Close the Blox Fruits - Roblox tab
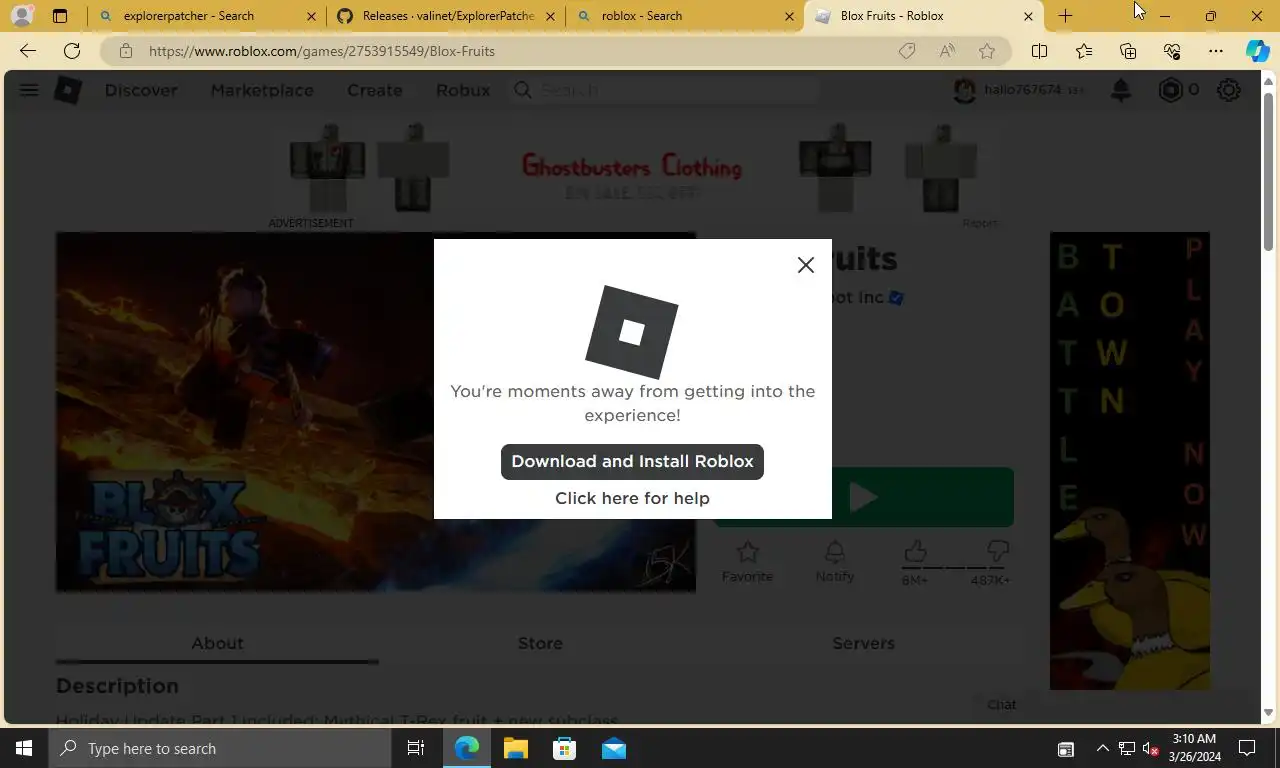 coord(1028,16)
